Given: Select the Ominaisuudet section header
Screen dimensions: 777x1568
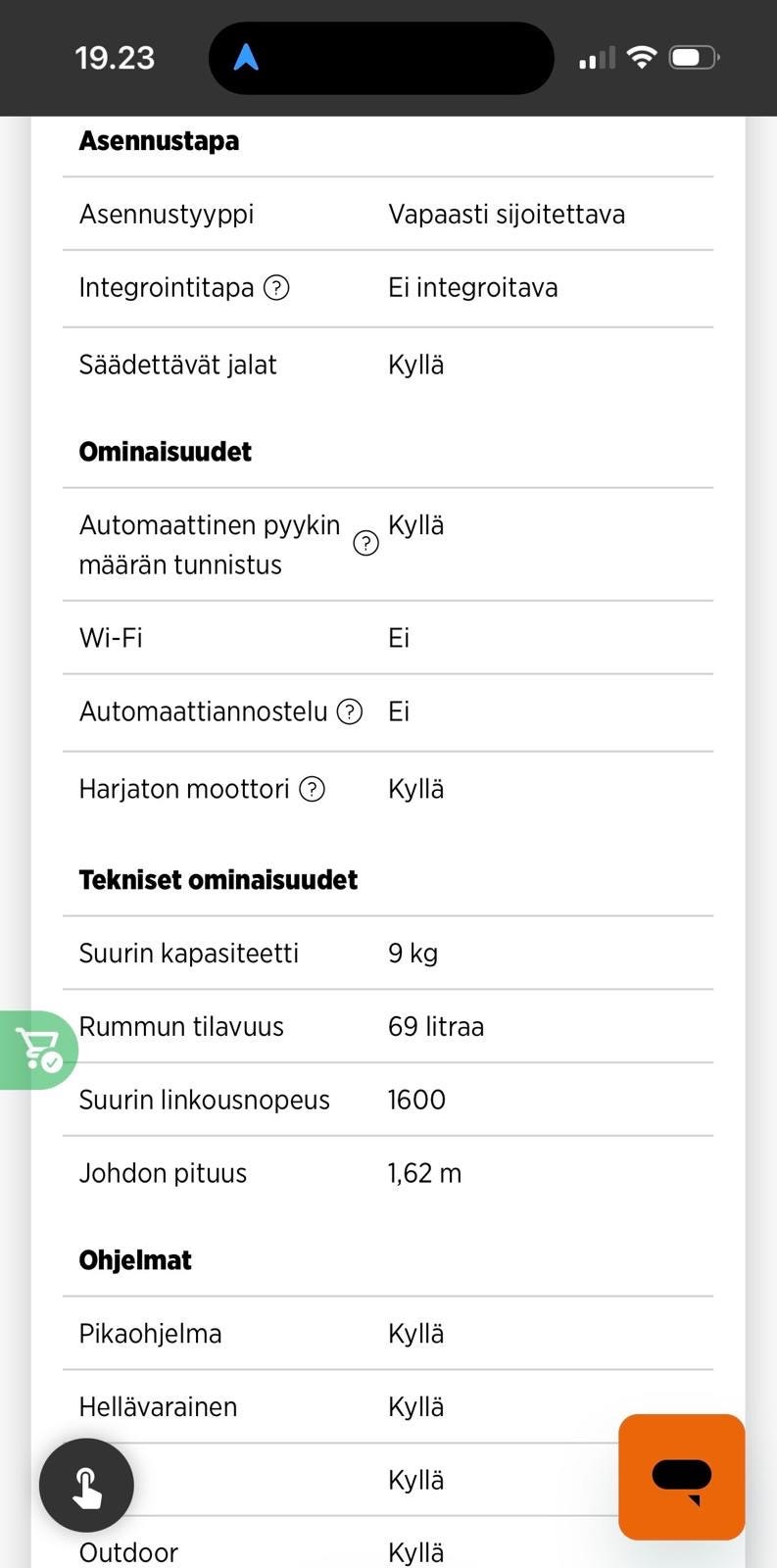Looking at the screenshot, I should pyautogui.click(x=165, y=451).
